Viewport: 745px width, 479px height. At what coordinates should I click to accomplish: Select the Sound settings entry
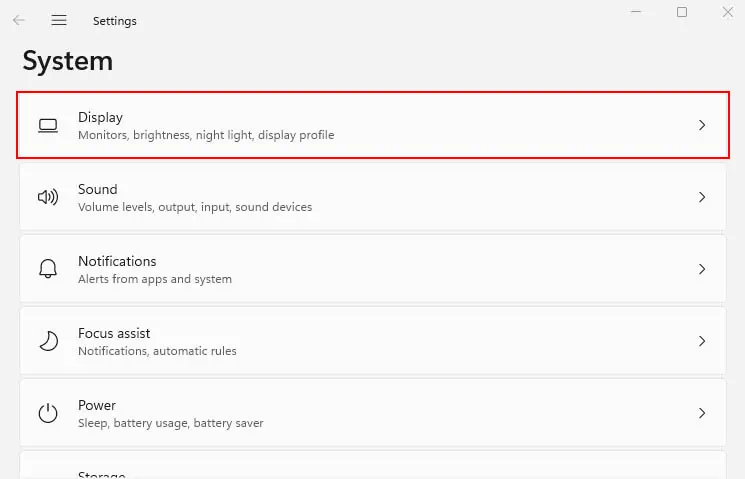pos(98,190)
